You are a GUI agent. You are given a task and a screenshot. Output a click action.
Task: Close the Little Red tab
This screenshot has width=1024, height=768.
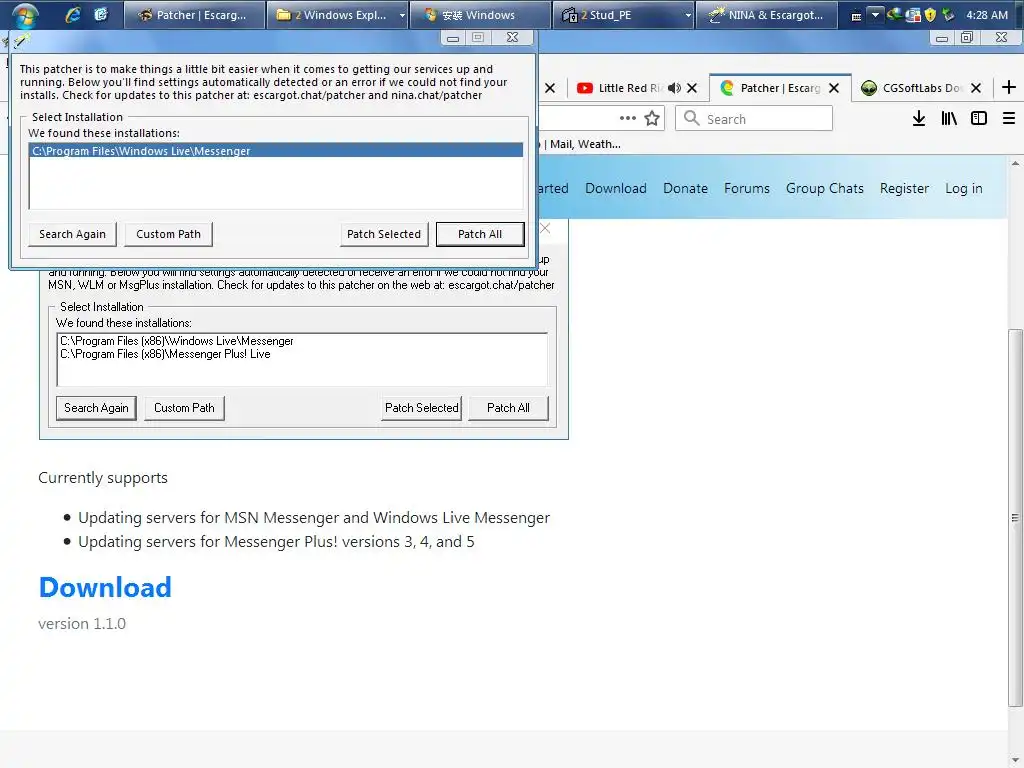[692, 88]
